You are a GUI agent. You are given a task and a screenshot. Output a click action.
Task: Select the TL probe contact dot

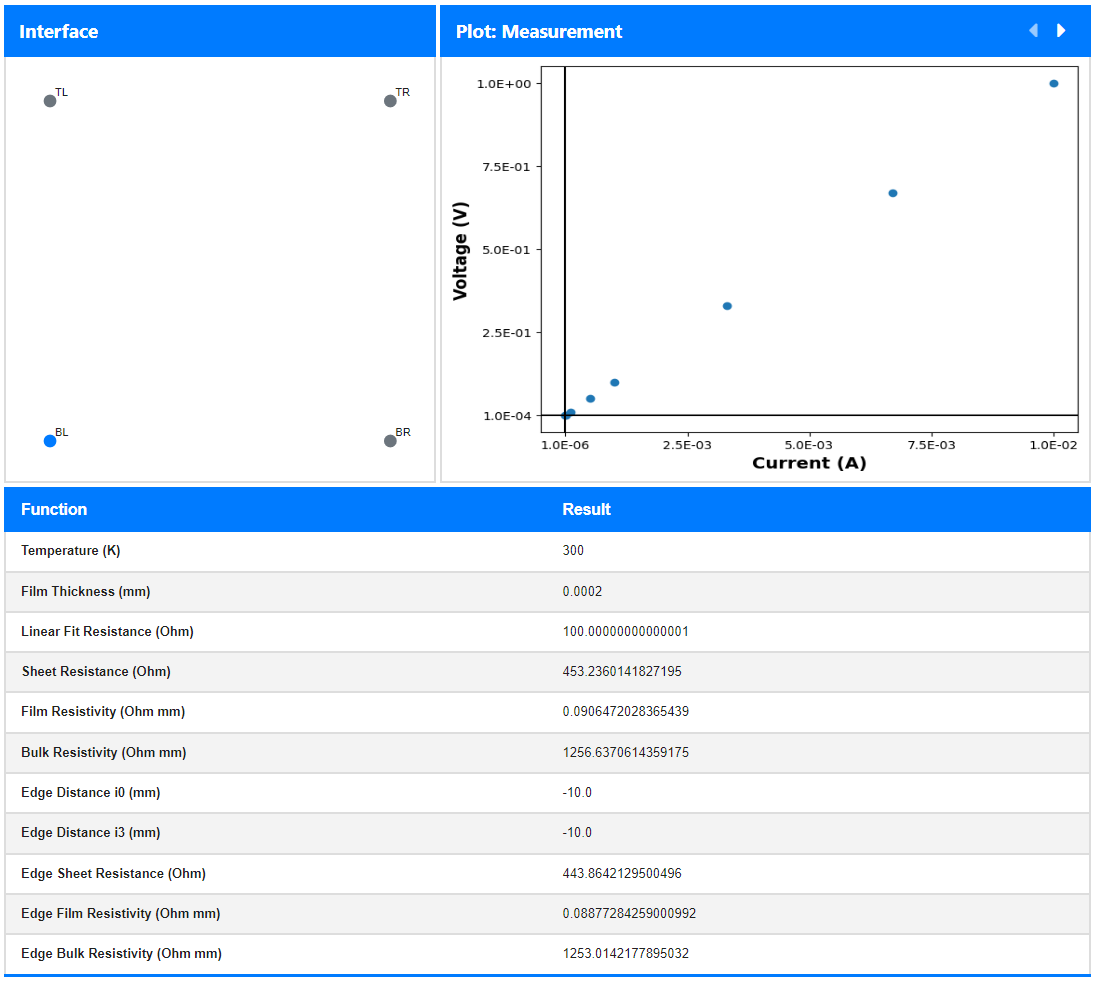pyautogui.click(x=50, y=101)
